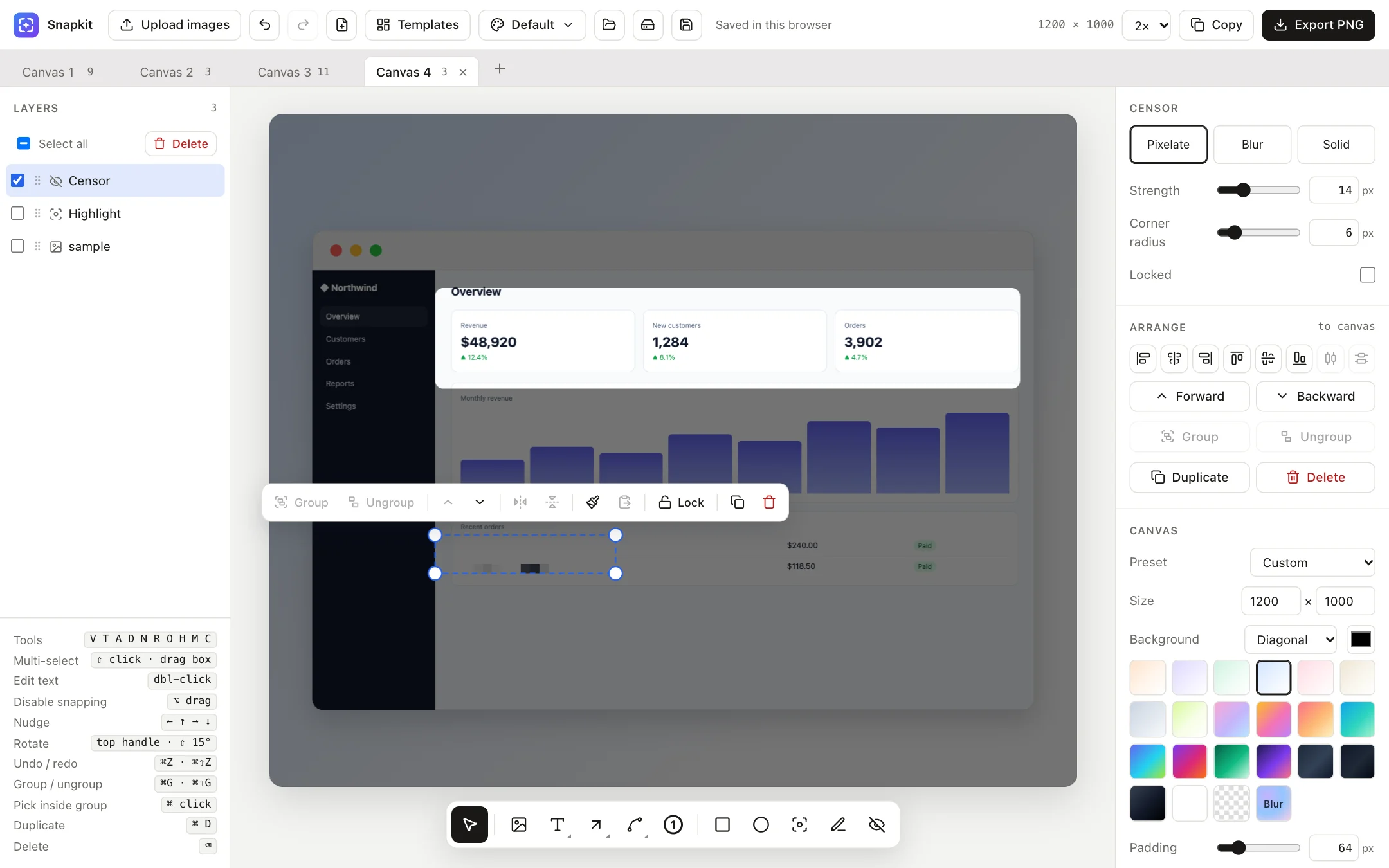Click the new canvas file icon
This screenshot has height=868, width=1389.
341,24
